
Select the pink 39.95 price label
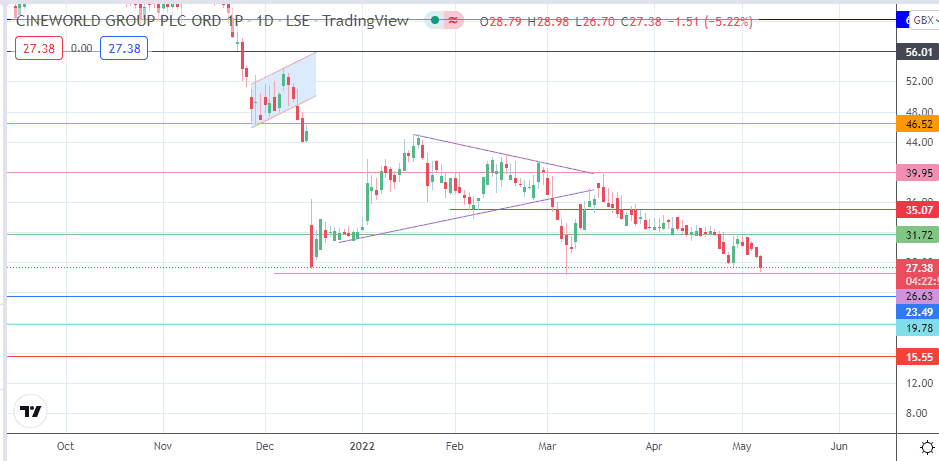coord(918,173)
